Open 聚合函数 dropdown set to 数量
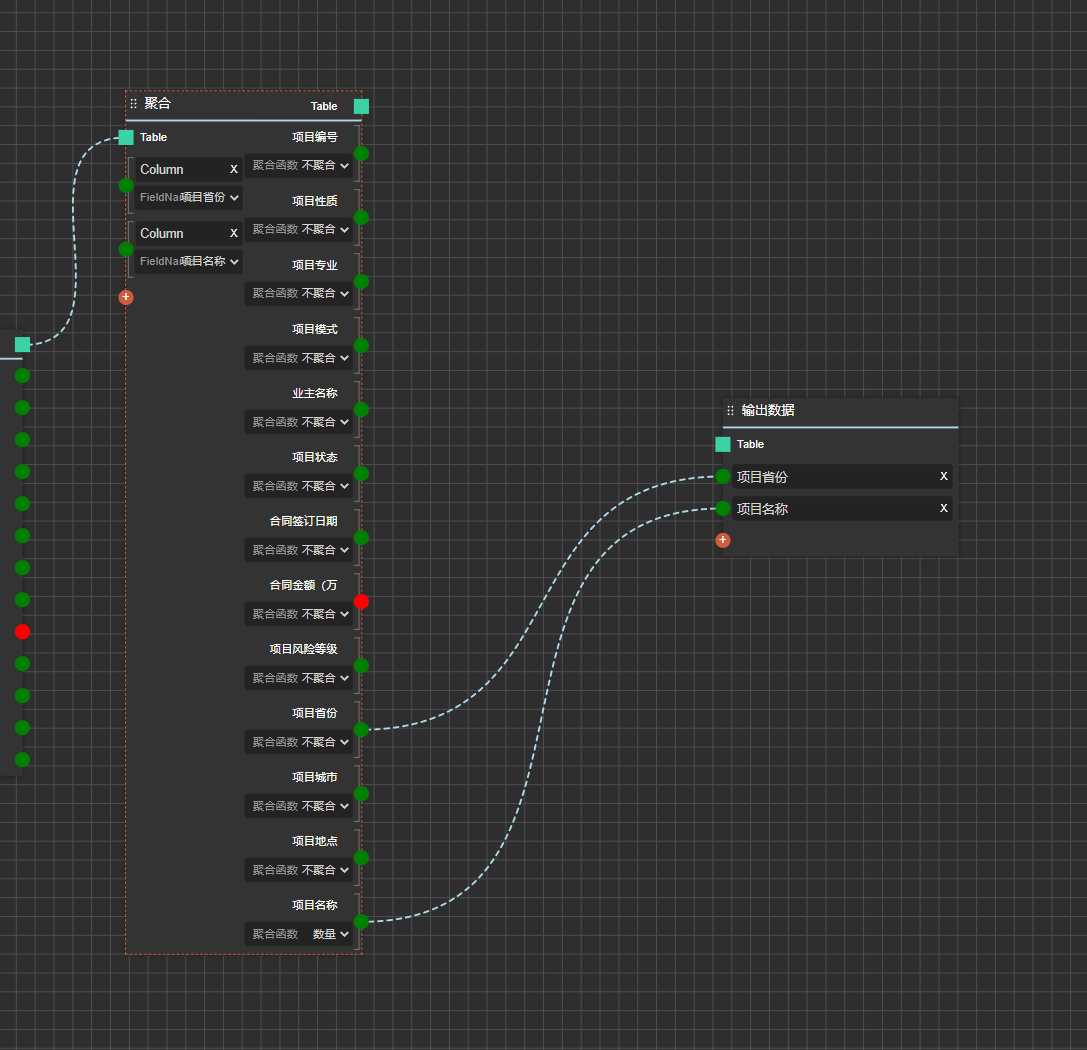The width and height of the screenshot is (1087, 1050). point(299,934)
